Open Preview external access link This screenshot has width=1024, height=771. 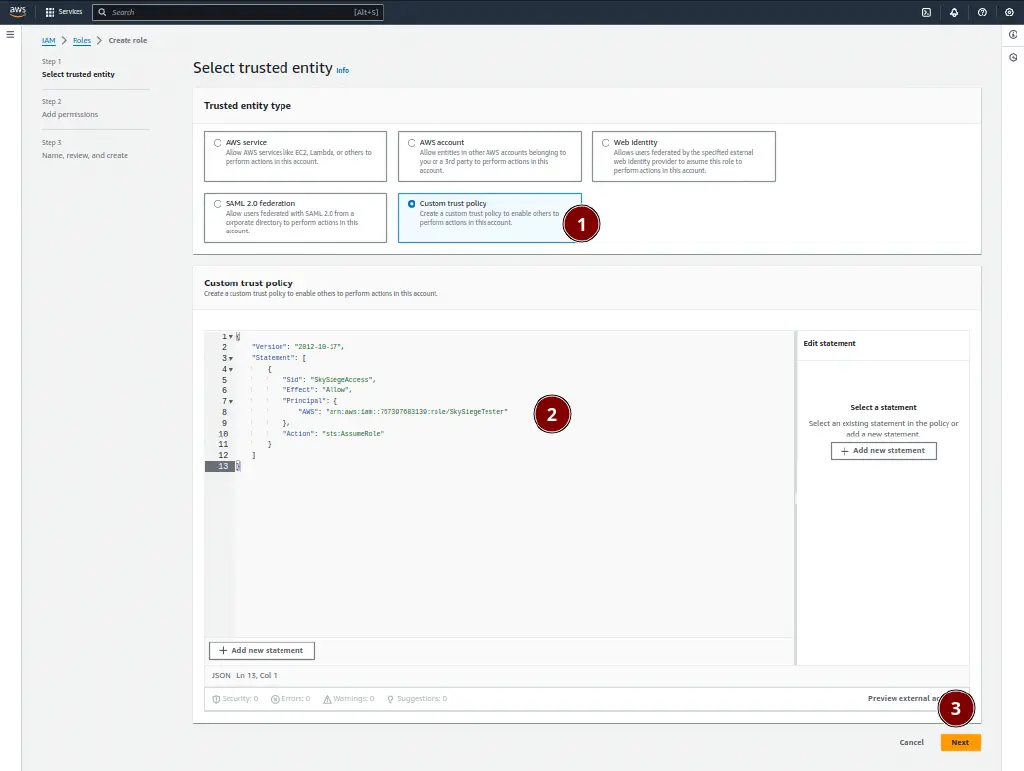(903, 699)
